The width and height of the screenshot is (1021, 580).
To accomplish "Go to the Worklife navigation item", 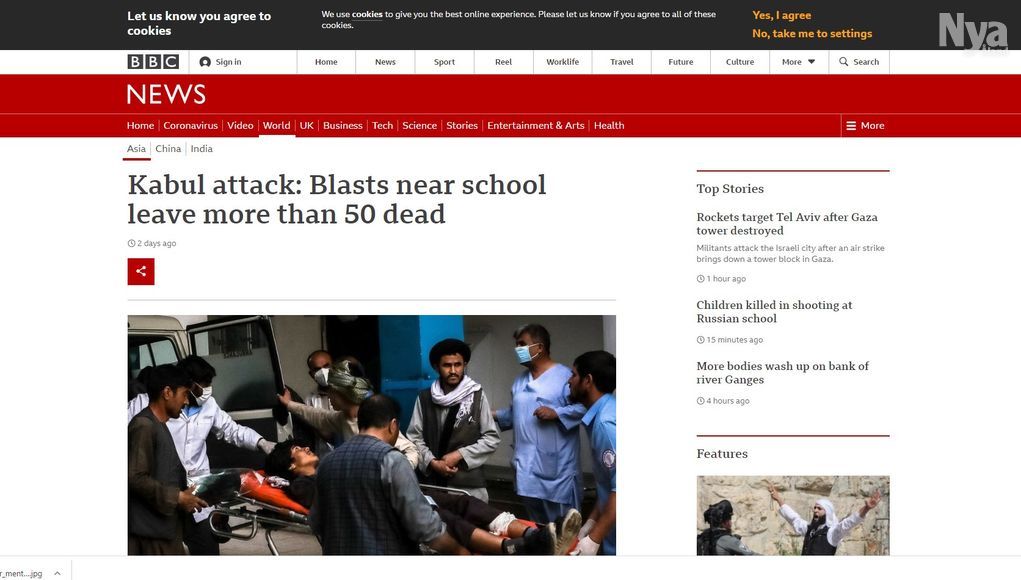I will click(563, 62).
